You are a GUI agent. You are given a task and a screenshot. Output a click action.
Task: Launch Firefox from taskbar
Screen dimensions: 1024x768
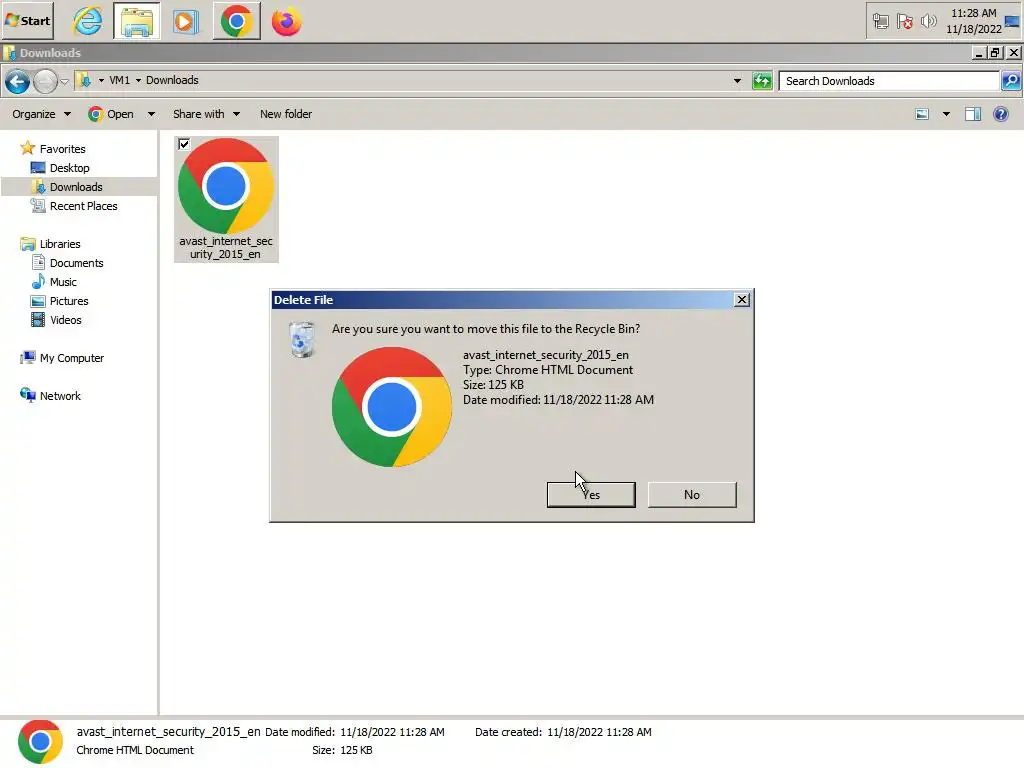coord(286,21)
